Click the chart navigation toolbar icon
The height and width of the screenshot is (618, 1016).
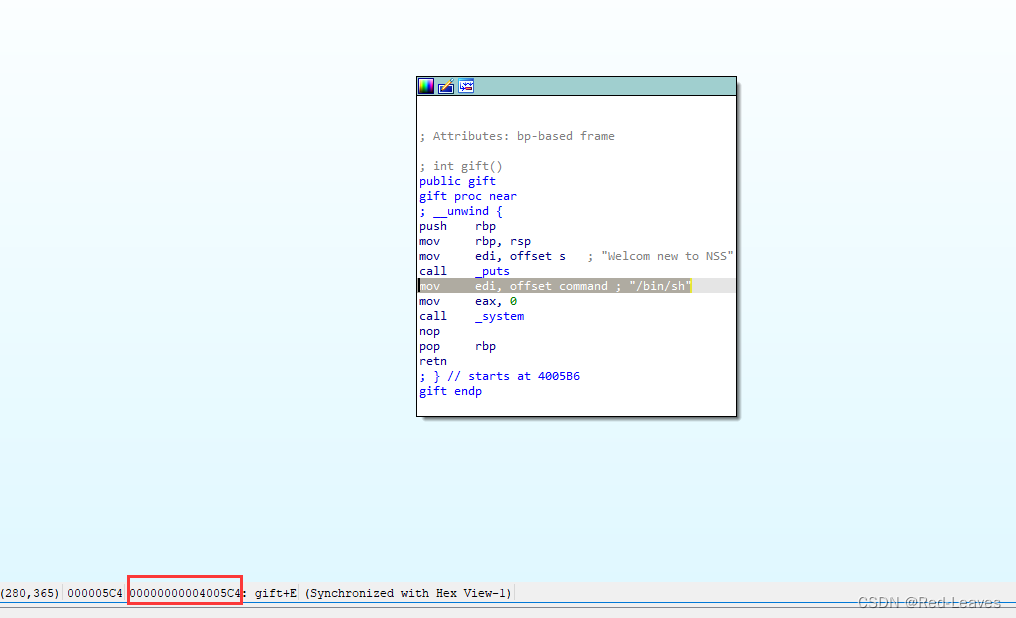[x=465, y=86]
